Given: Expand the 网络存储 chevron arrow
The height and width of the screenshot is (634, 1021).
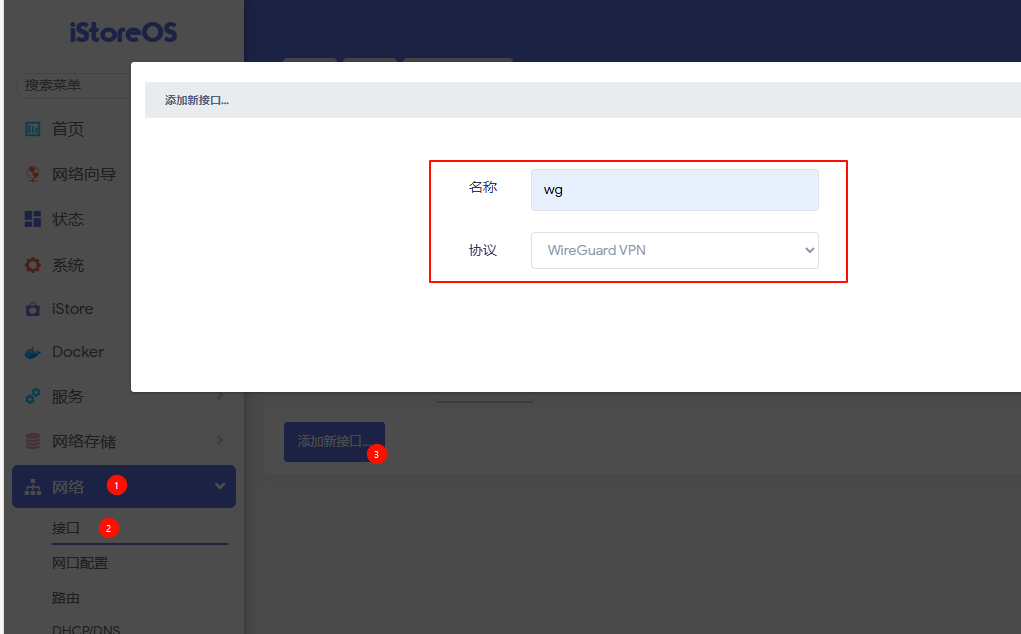Looking at the screenshot, I should pos(220,441).
